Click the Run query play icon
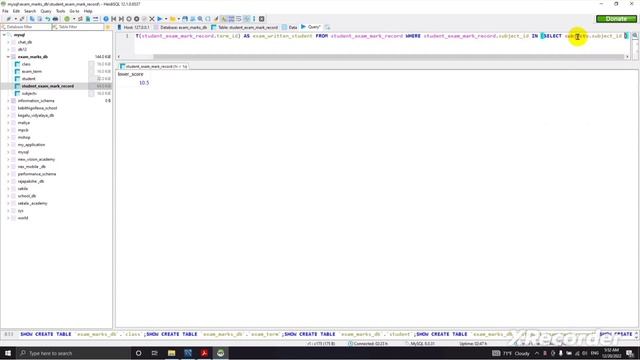 tap(160, 19)
